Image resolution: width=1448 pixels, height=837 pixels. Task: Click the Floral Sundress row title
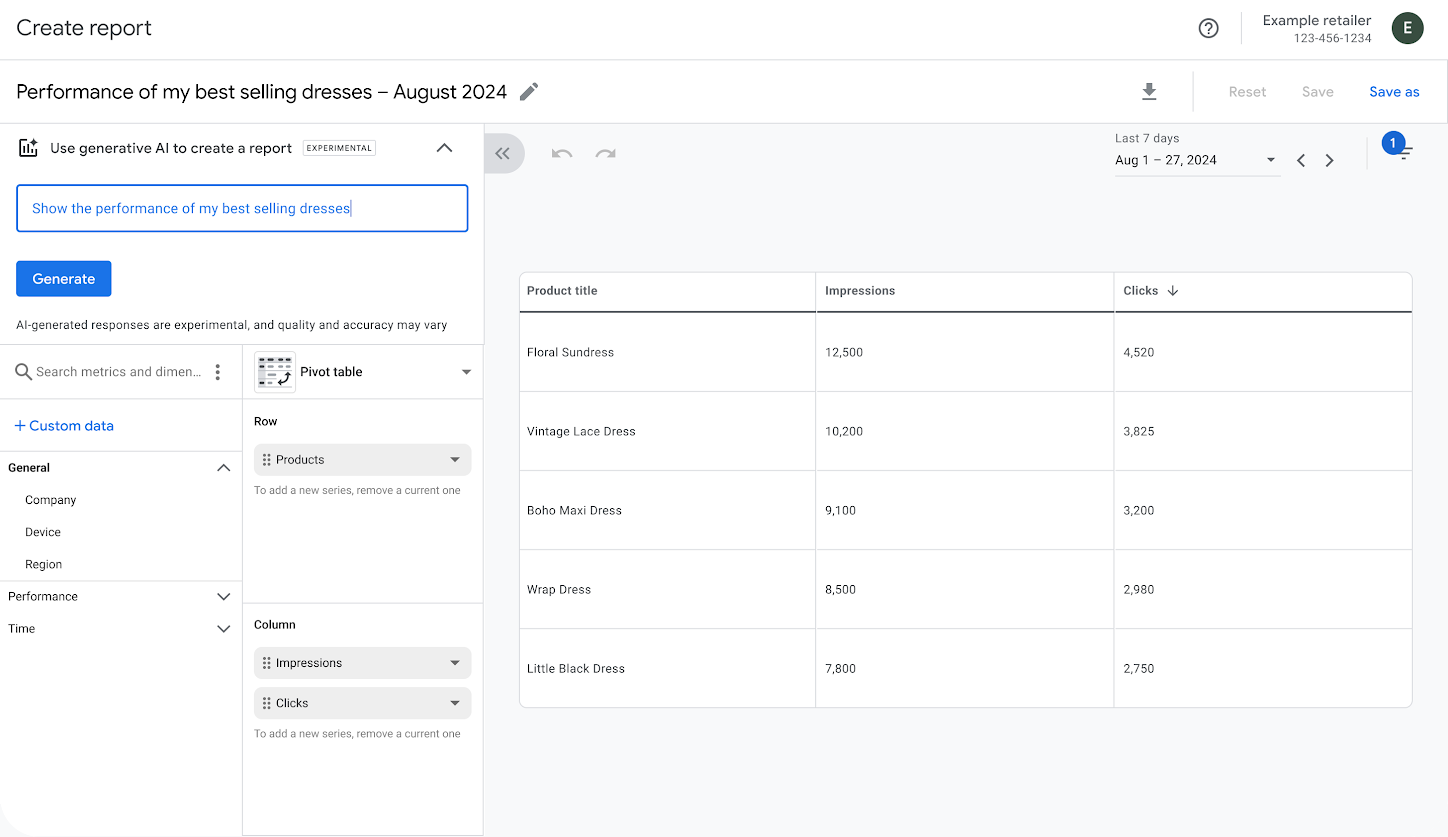[571, 352]
